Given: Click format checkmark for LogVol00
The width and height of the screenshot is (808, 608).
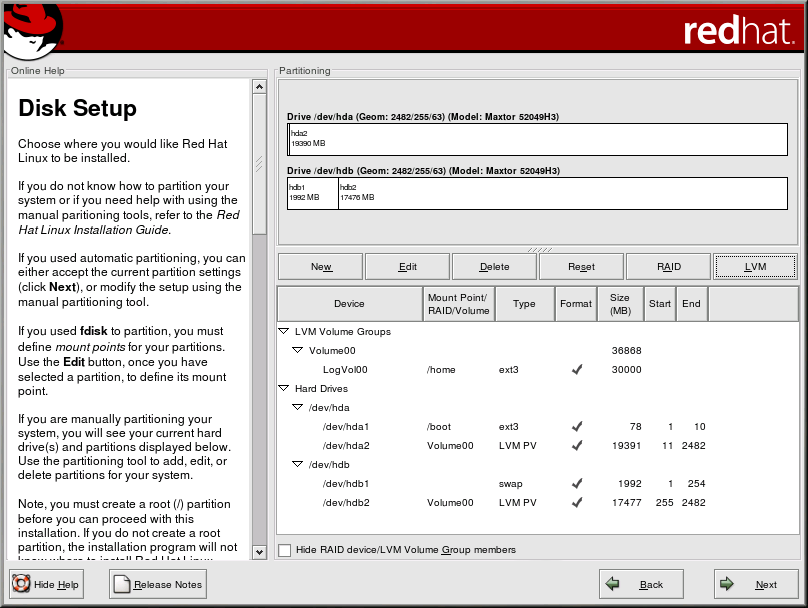Looking at the screenshot, I should coord(576,370).
